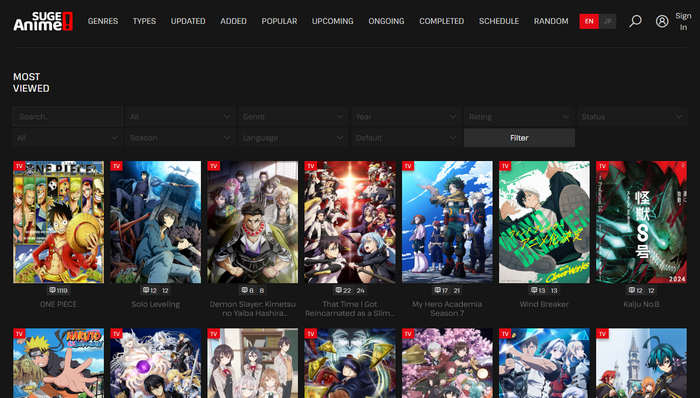The image size is (700, 398).
Task: Open the Kaiju No.8 title link
Action: [642, 304]
